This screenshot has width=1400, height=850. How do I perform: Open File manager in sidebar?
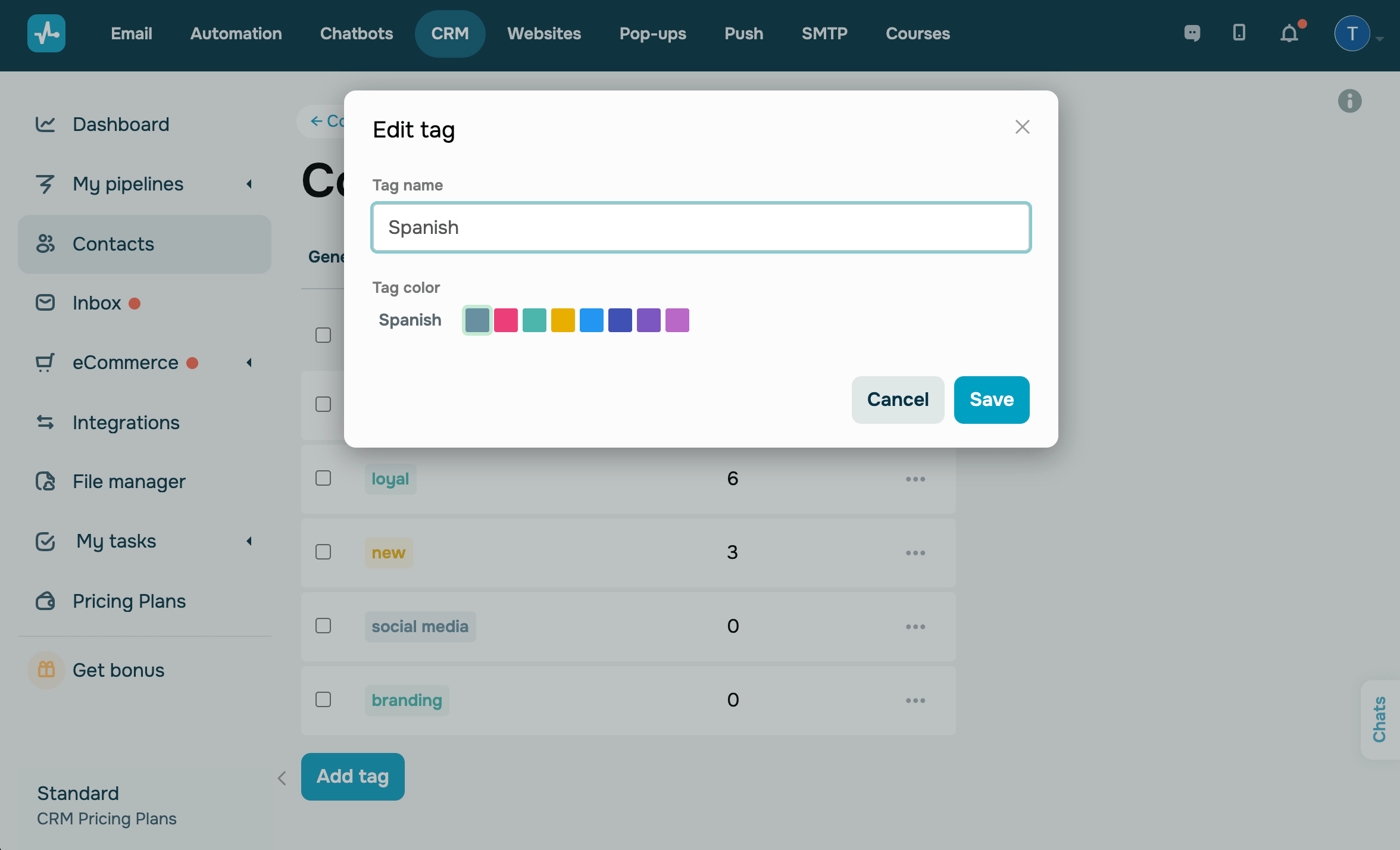click(129, 482)
